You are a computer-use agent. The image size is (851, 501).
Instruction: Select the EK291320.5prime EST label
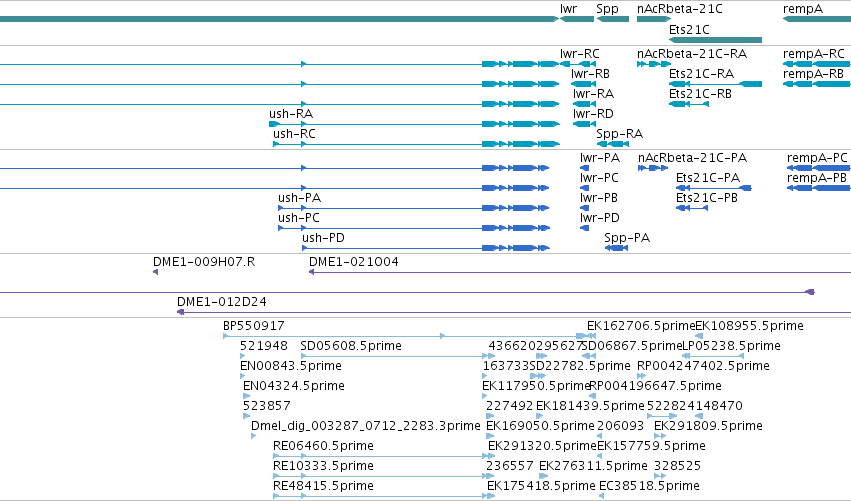tap(542, 446)
